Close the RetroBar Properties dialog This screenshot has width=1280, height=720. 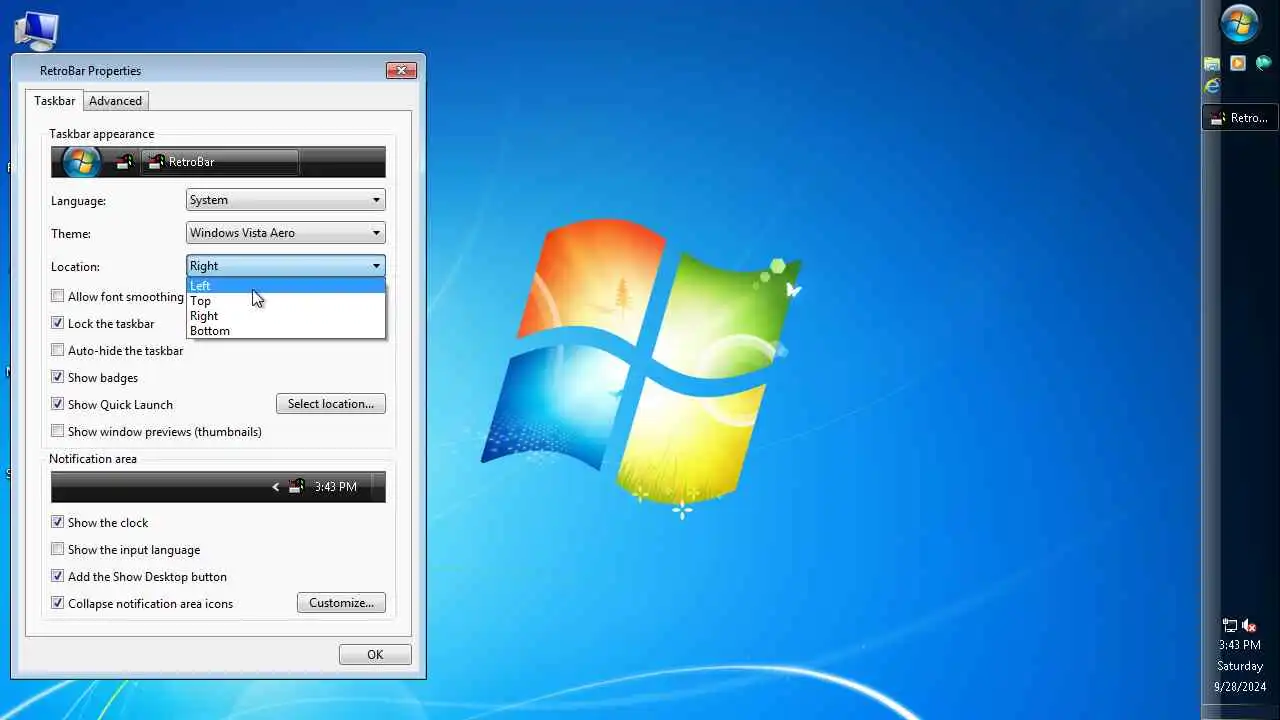coord(401,70)
